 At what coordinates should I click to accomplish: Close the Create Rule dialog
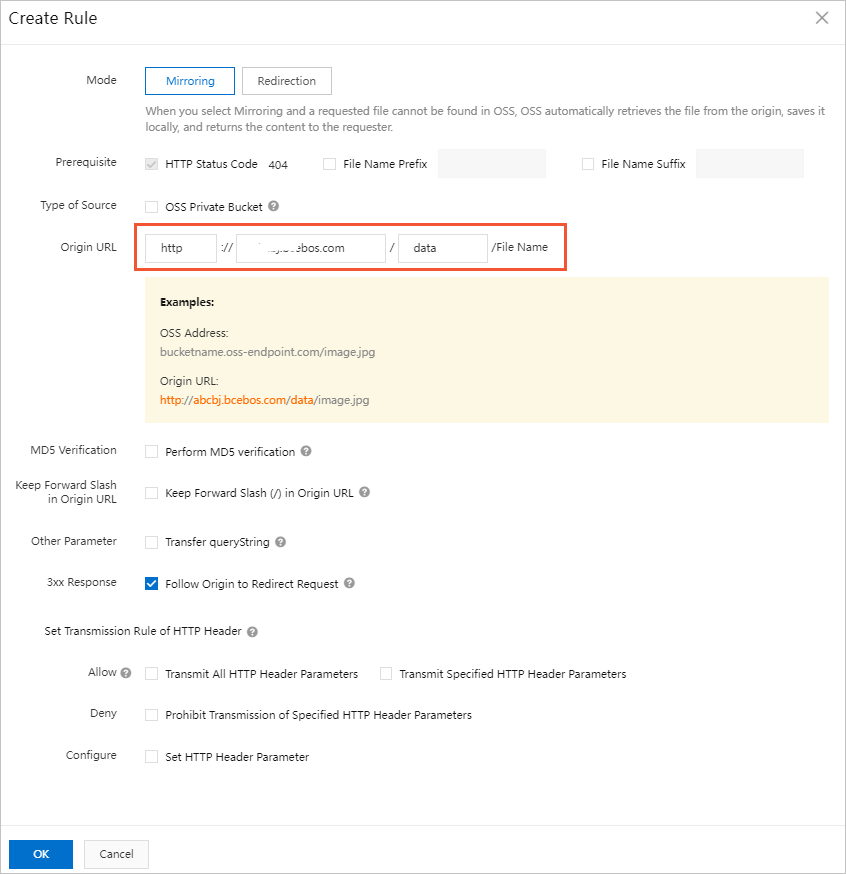point(822,18)
